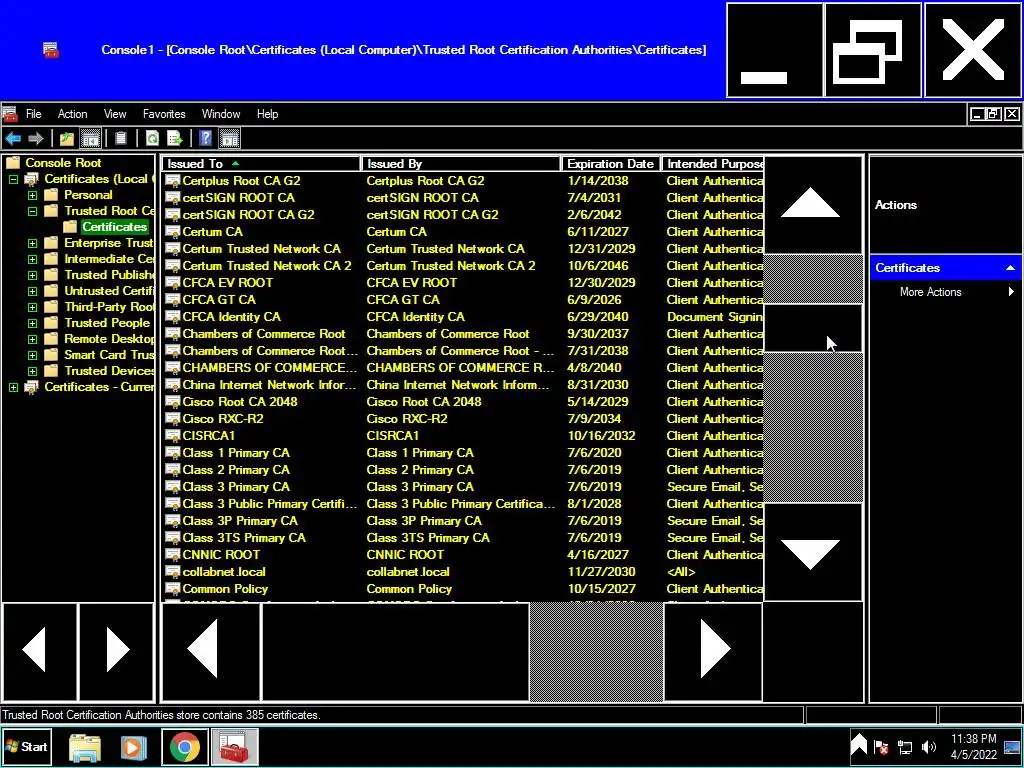Click certificate icon of Cisco Root CA 2048 row

click(x=172, y=402)
